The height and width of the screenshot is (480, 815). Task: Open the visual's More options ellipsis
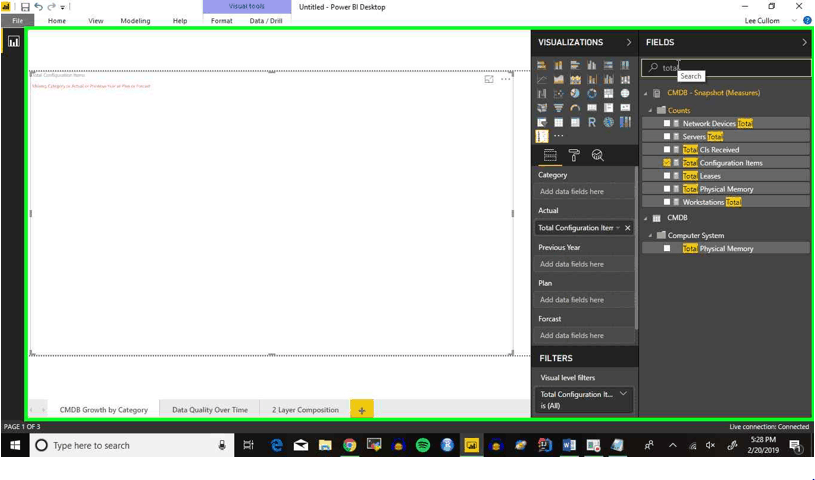(505, 79)
